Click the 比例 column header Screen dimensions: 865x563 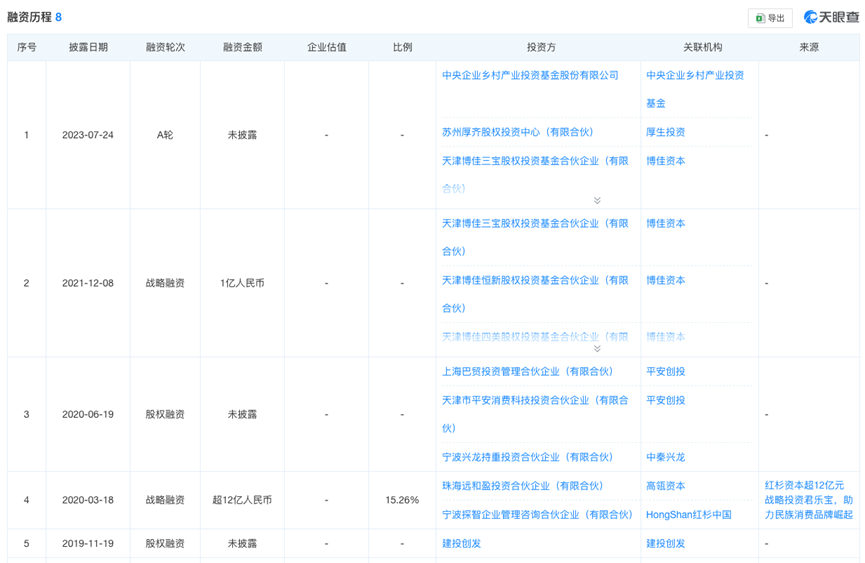pos(402,47)
